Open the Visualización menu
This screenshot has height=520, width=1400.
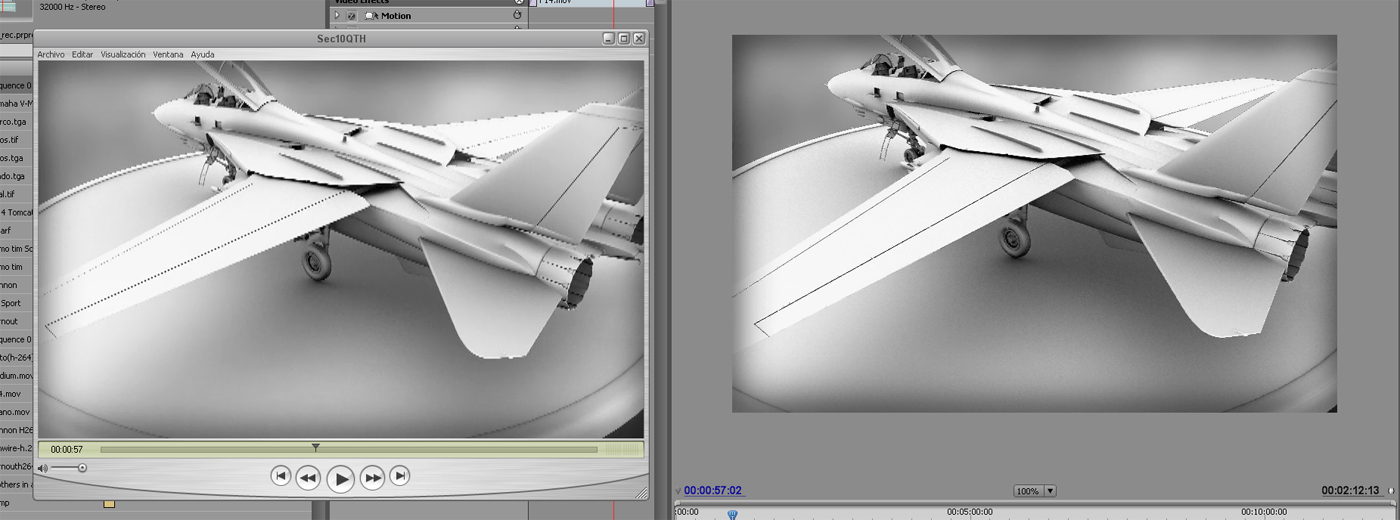click(x=123, y=54)
